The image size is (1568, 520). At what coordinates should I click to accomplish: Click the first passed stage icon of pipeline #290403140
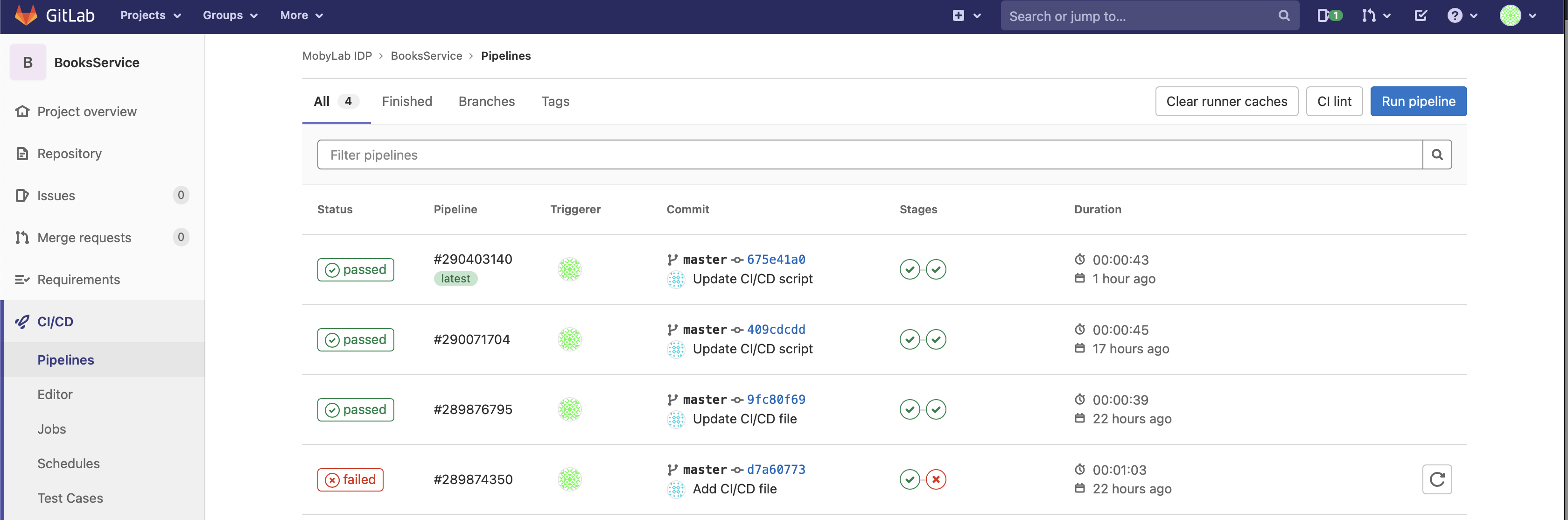pyautogui.click(x=910, y=269)
